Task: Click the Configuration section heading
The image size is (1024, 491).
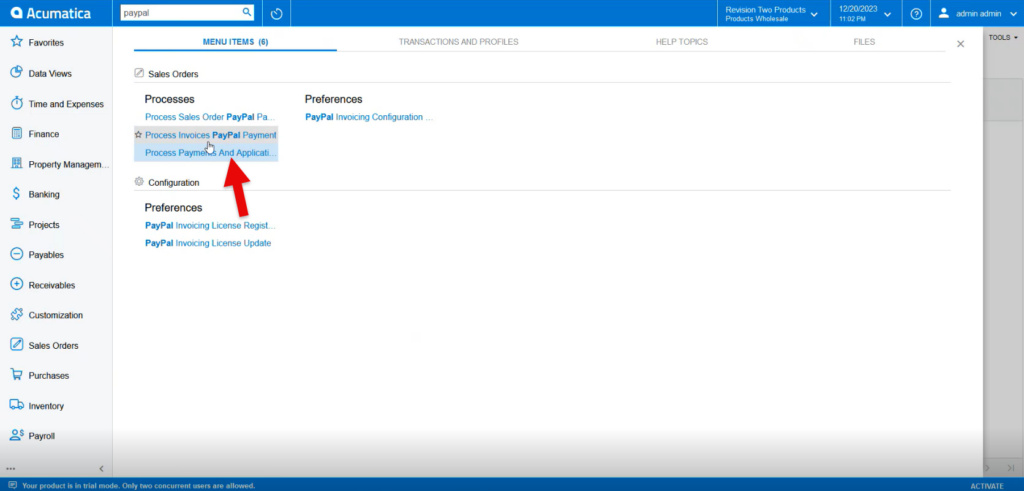Action: pos(174,183)
